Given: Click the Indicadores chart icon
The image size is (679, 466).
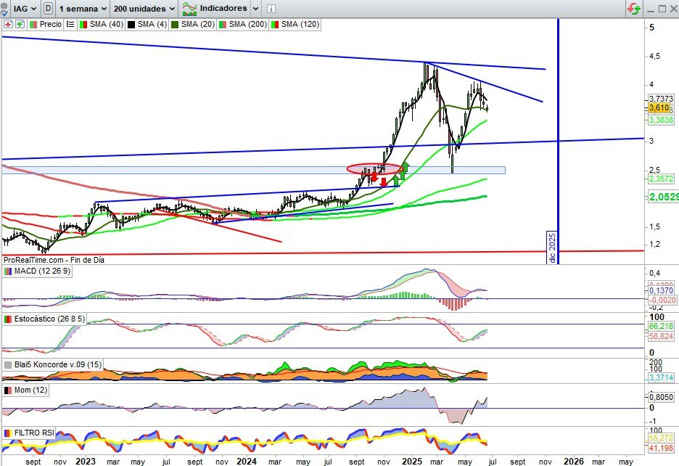Looking at the screenshot, I should point(189,8).
